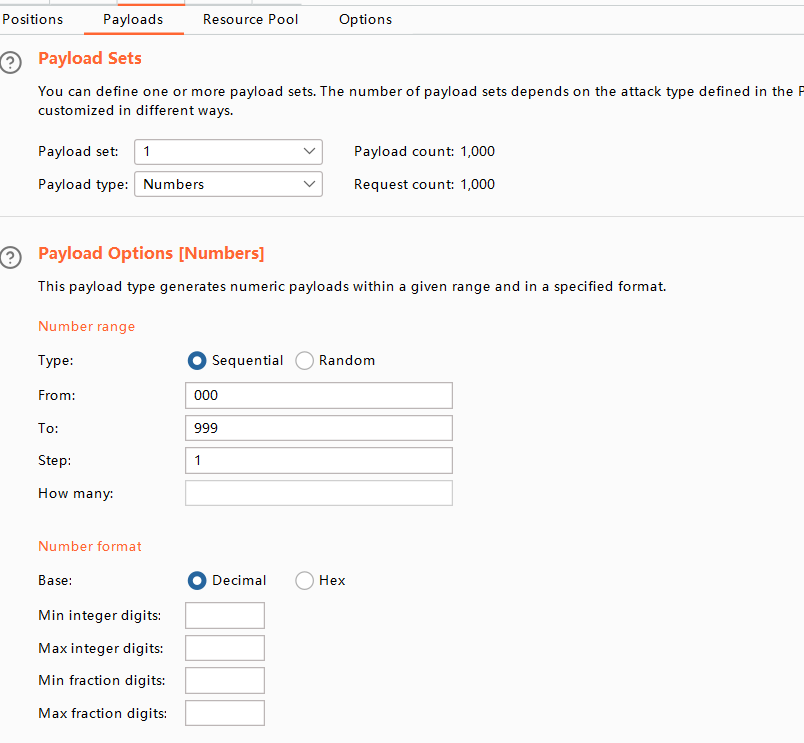Open help for Payload Sets section
The image size is (804, 743).
11,62
